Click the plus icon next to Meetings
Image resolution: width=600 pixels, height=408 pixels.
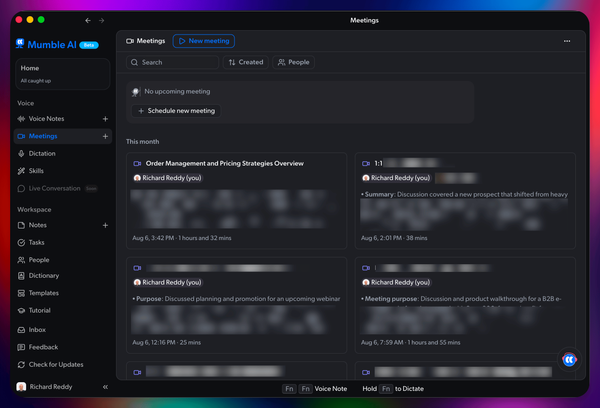pos(105,136)
